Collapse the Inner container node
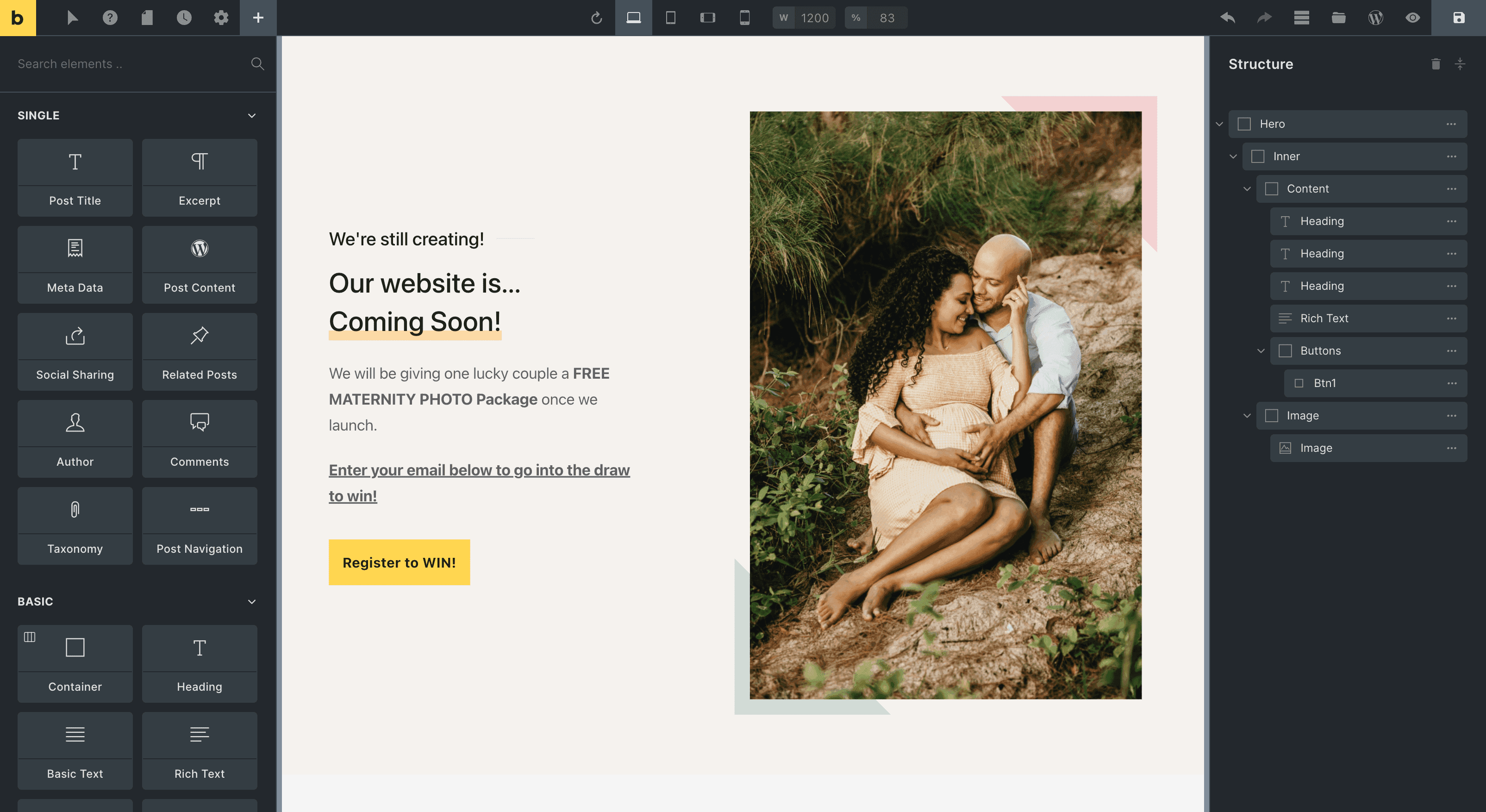Screen dimensions: 1486x812 pos(1233,156)
